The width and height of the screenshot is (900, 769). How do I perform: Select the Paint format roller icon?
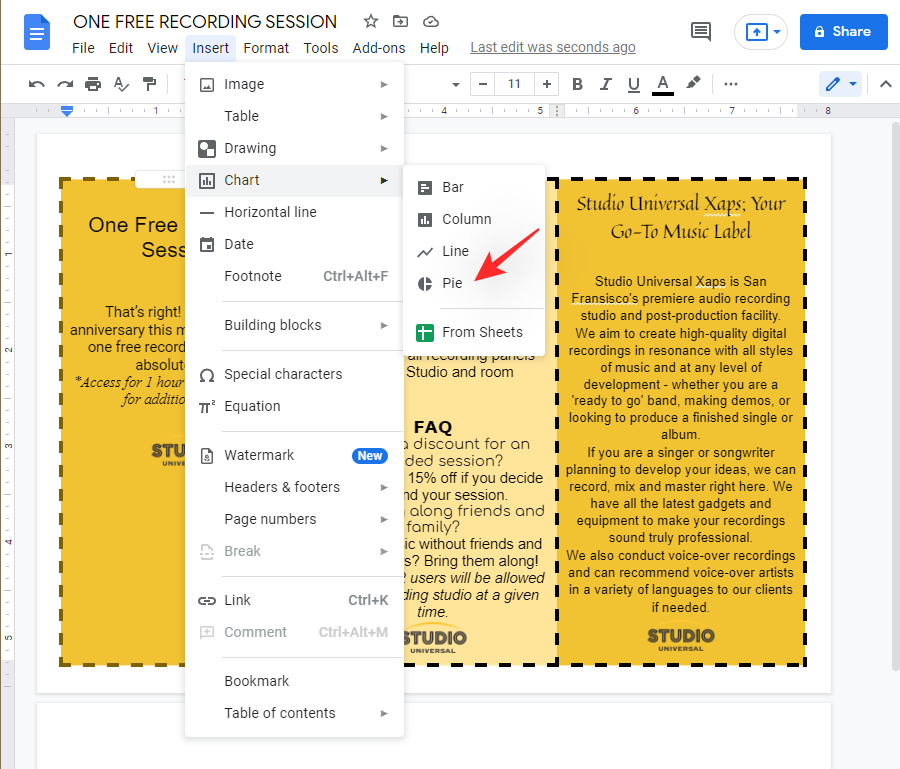click(149, 84)
